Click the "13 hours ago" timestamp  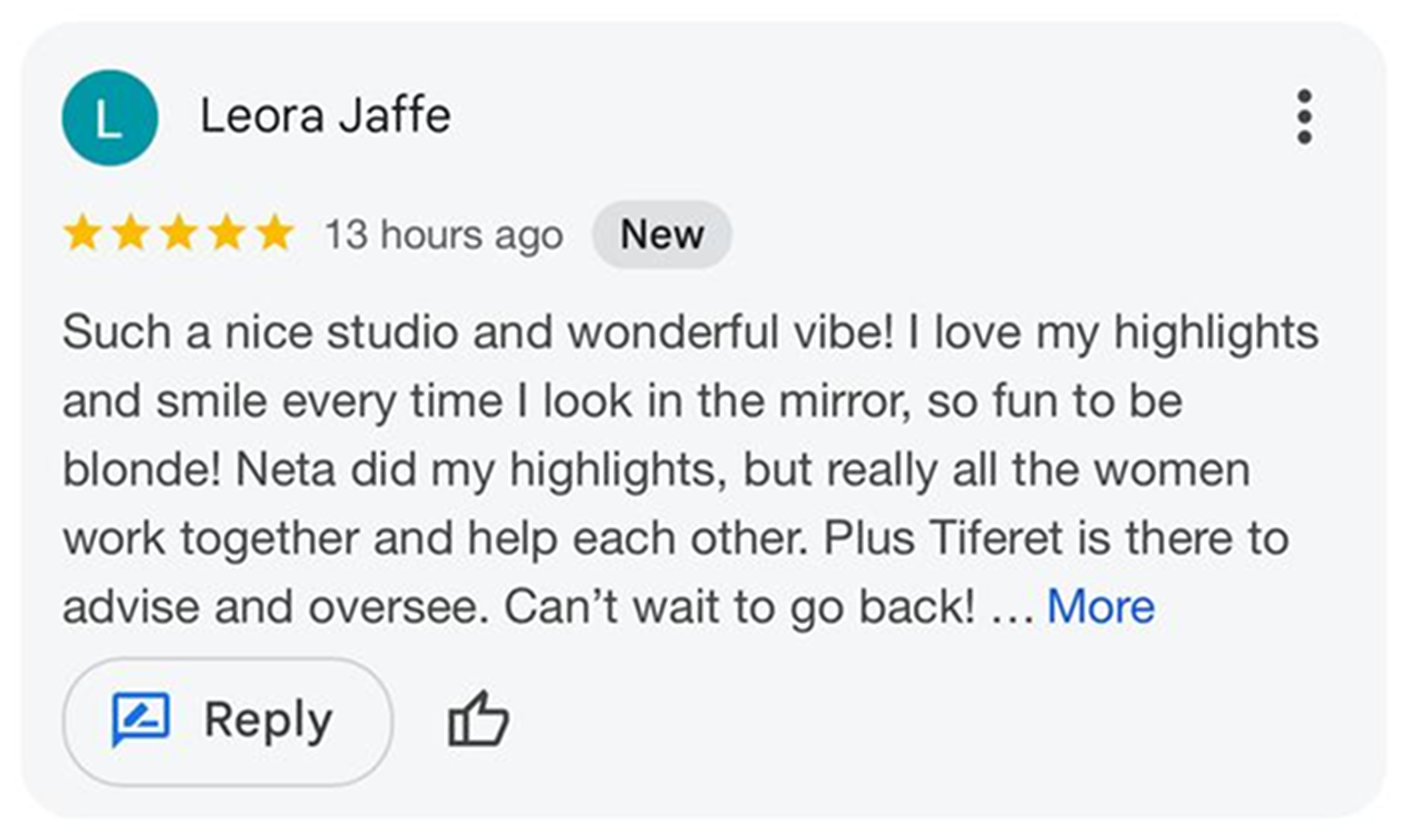(443, 235)
